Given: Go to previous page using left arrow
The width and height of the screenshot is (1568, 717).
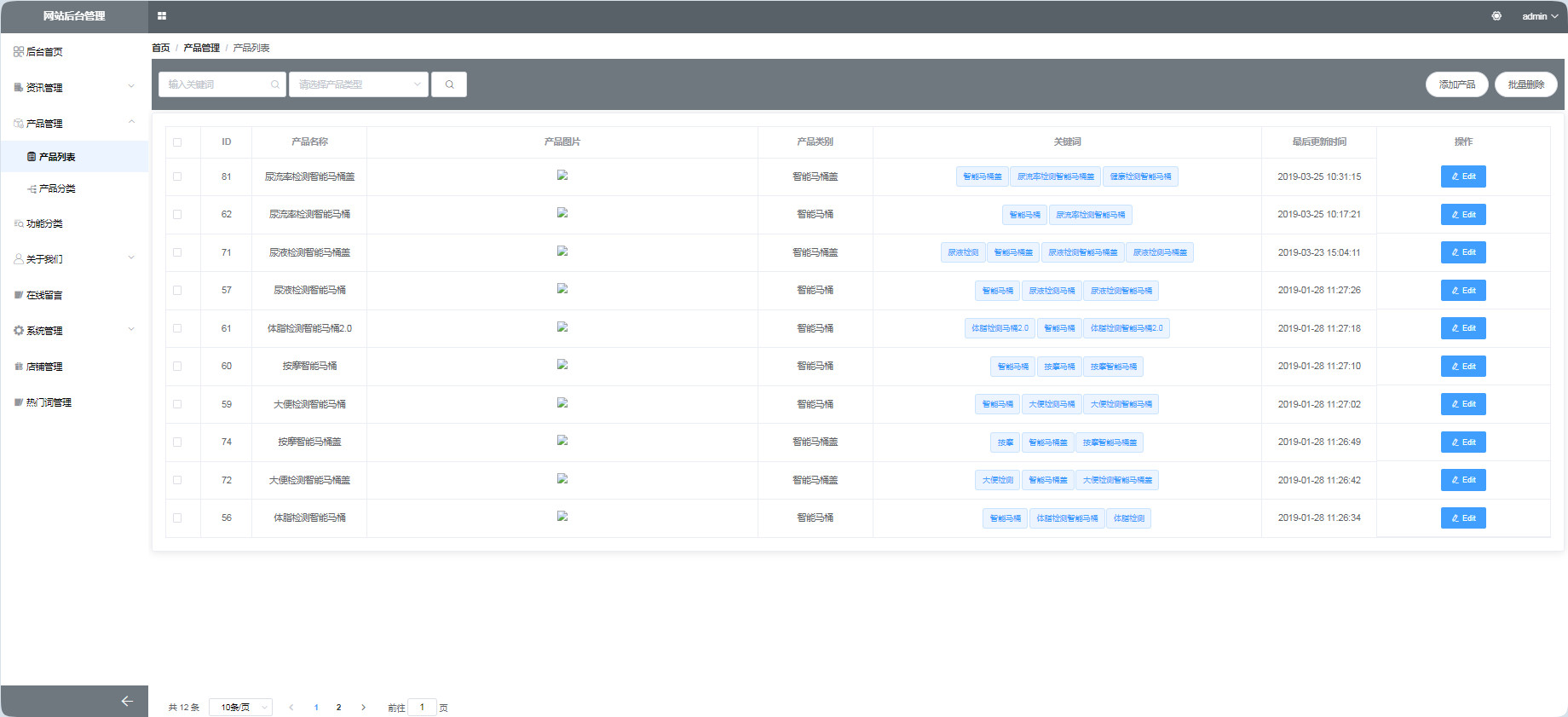Looking at the screenshot, I should (x=291, y=708).
